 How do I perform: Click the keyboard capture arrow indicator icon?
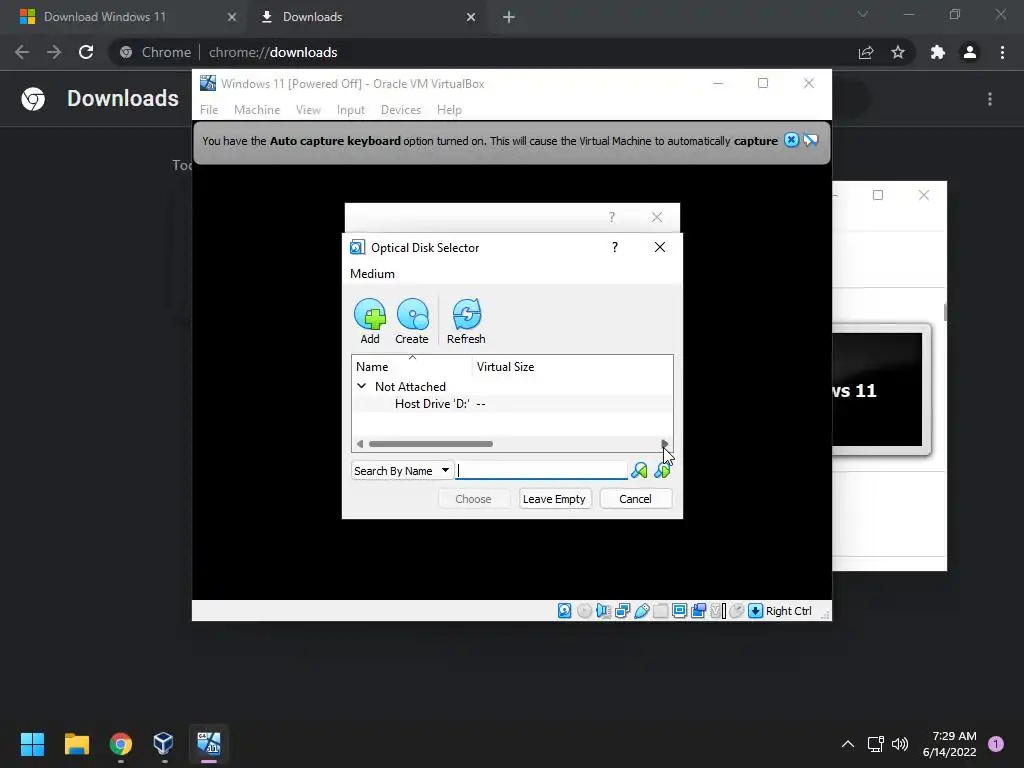coord(756,611)
